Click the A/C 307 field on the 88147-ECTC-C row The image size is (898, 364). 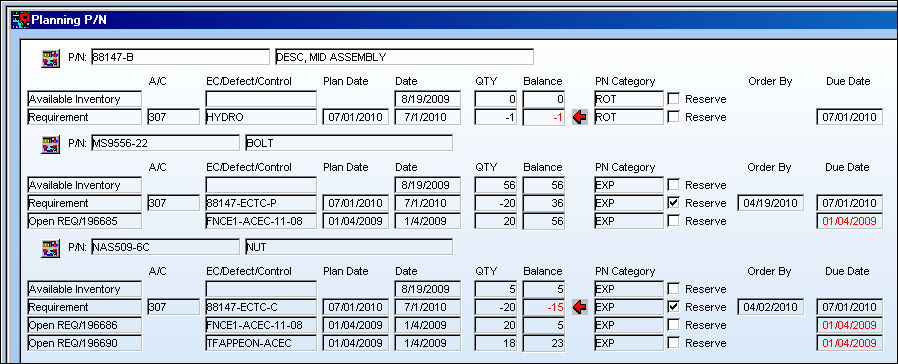[174, 307]
